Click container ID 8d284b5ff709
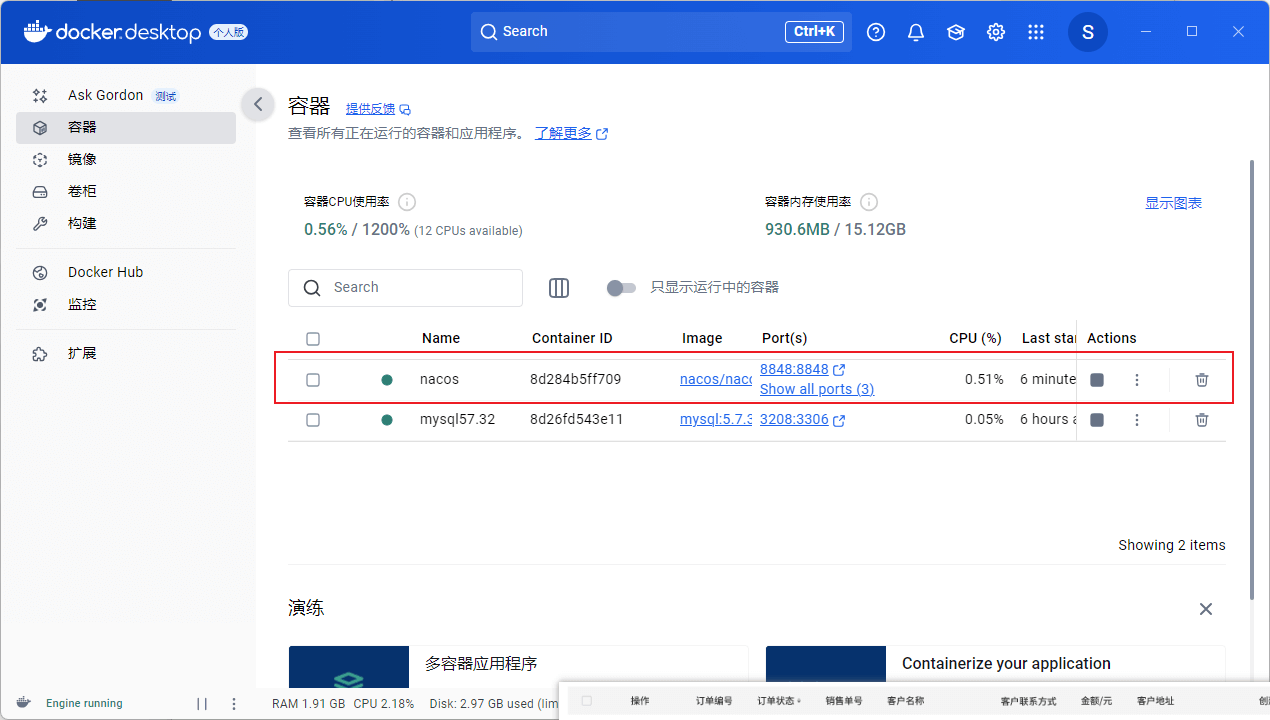 tap(575, 380)
